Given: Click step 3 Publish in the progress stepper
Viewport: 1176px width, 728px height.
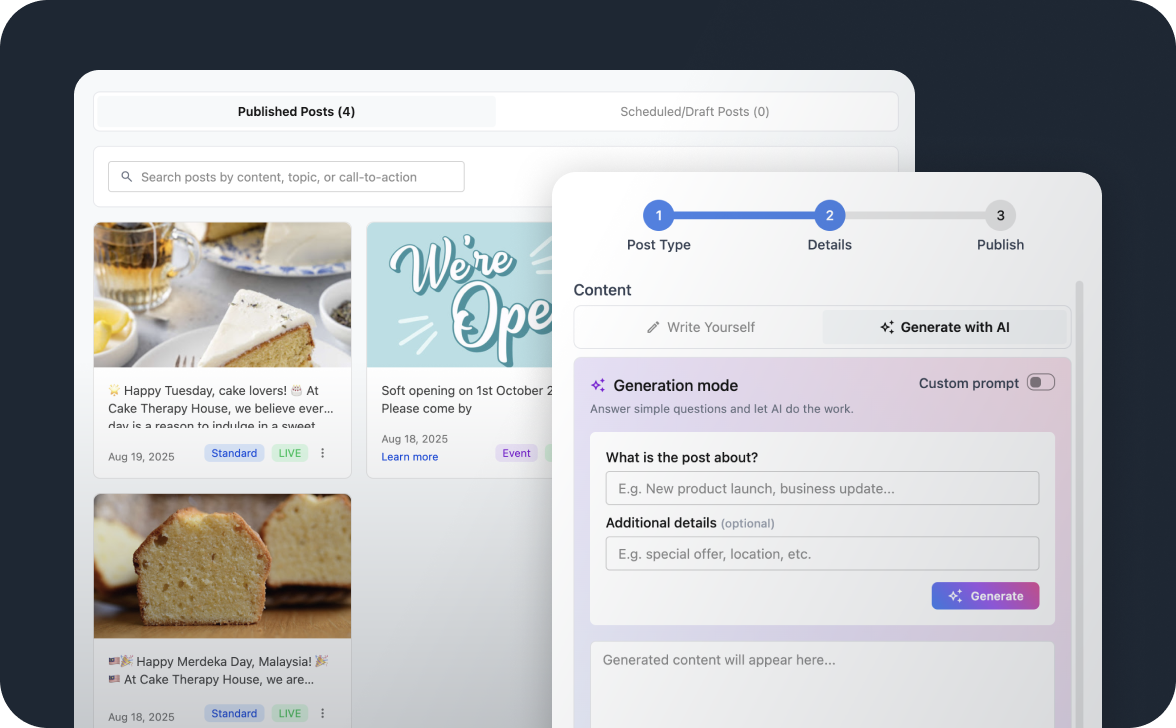Looking at the screenshot, I should [x=1000, y=215].
